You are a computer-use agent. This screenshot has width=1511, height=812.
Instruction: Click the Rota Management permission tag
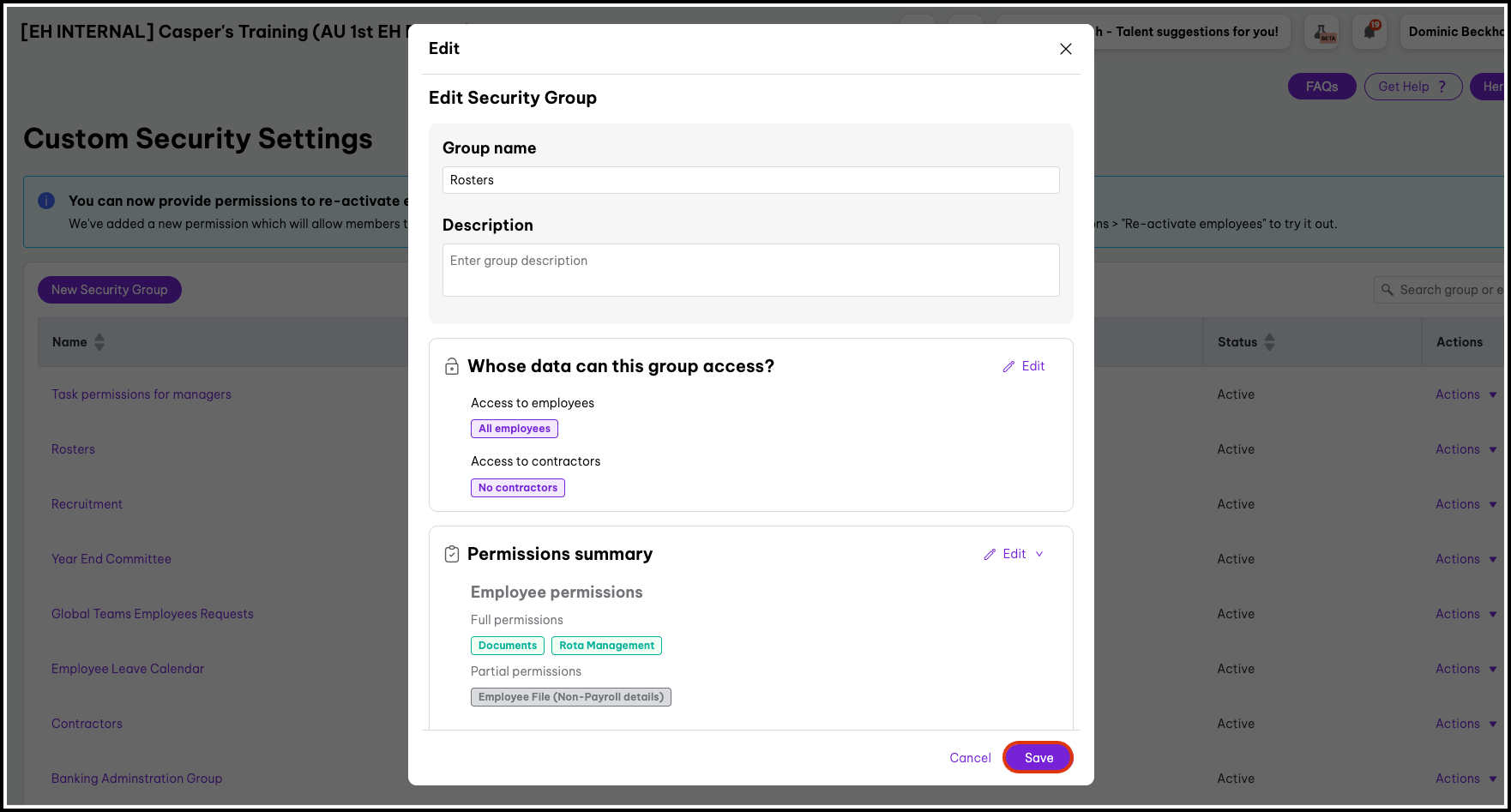pos(606,646)
